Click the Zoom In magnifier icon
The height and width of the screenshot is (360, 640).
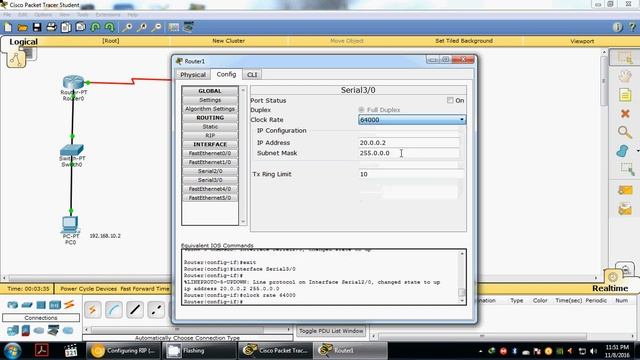pyautogui.click(x=127, y=27)
